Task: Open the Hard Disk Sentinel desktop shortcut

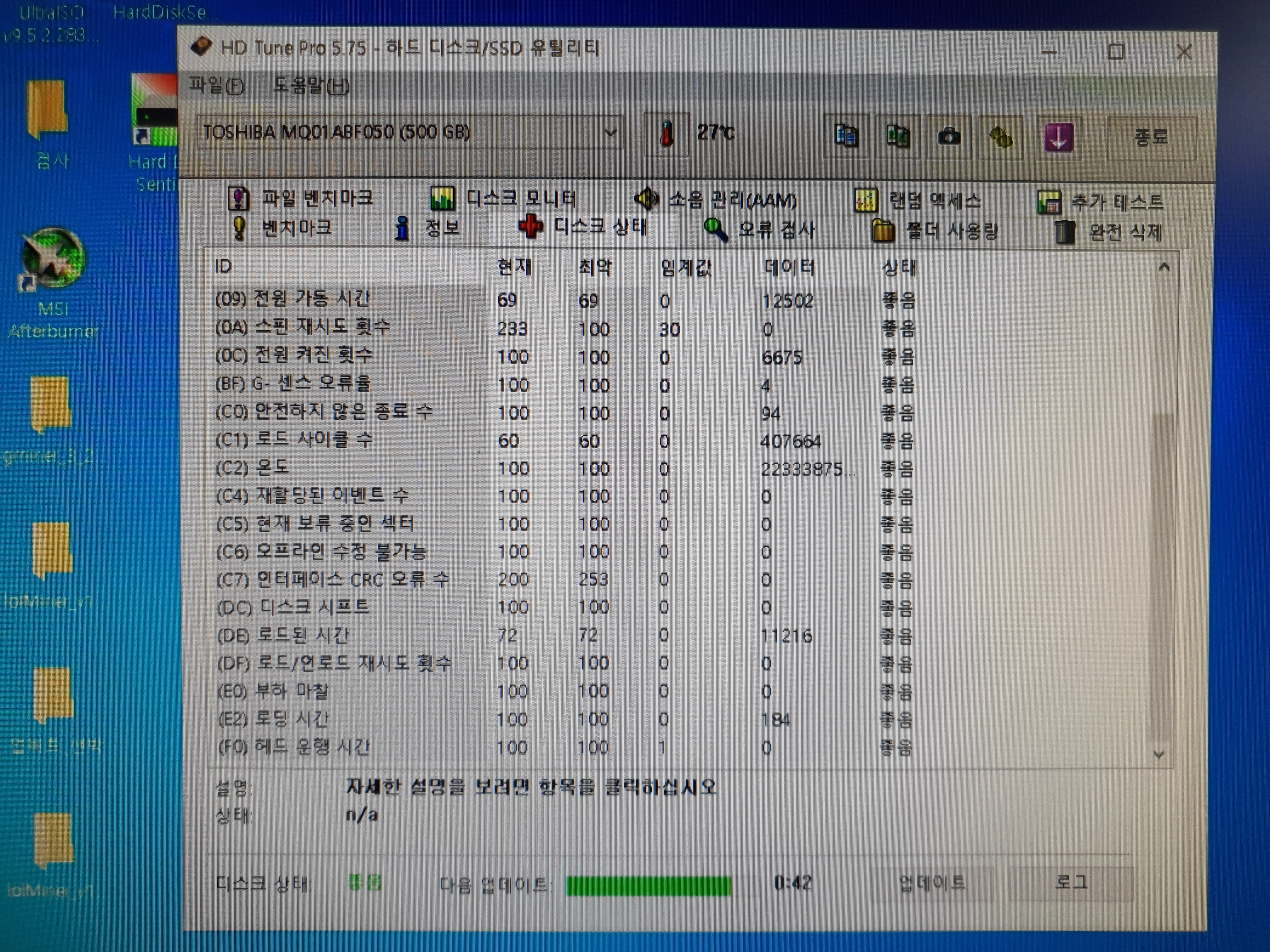Action: click(153, 133)
